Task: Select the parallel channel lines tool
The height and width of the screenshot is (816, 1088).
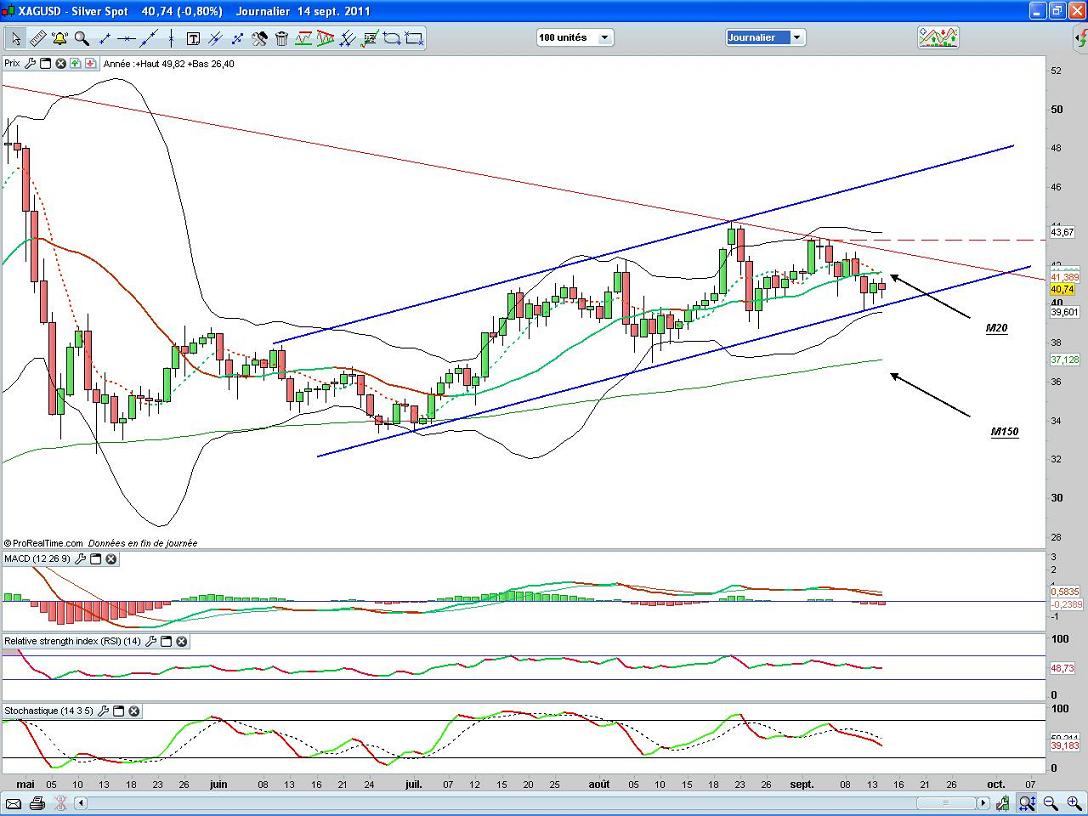Action: (x=215, y=38)
